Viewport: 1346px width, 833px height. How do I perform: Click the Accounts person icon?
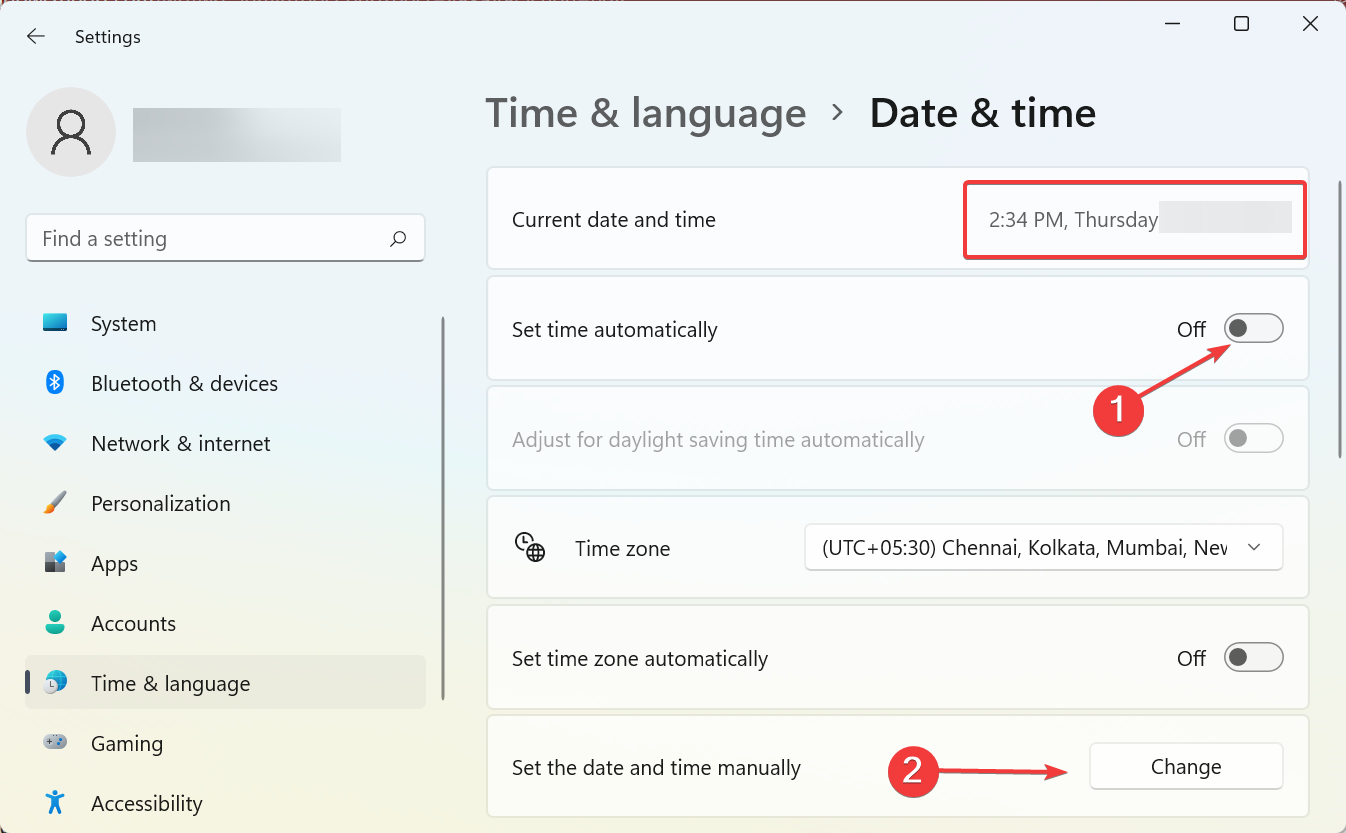pos(55,623)
